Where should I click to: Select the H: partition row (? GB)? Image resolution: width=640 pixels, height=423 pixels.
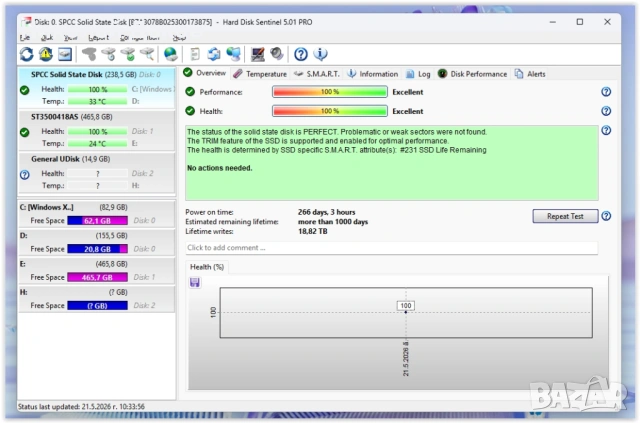point(97,299)
